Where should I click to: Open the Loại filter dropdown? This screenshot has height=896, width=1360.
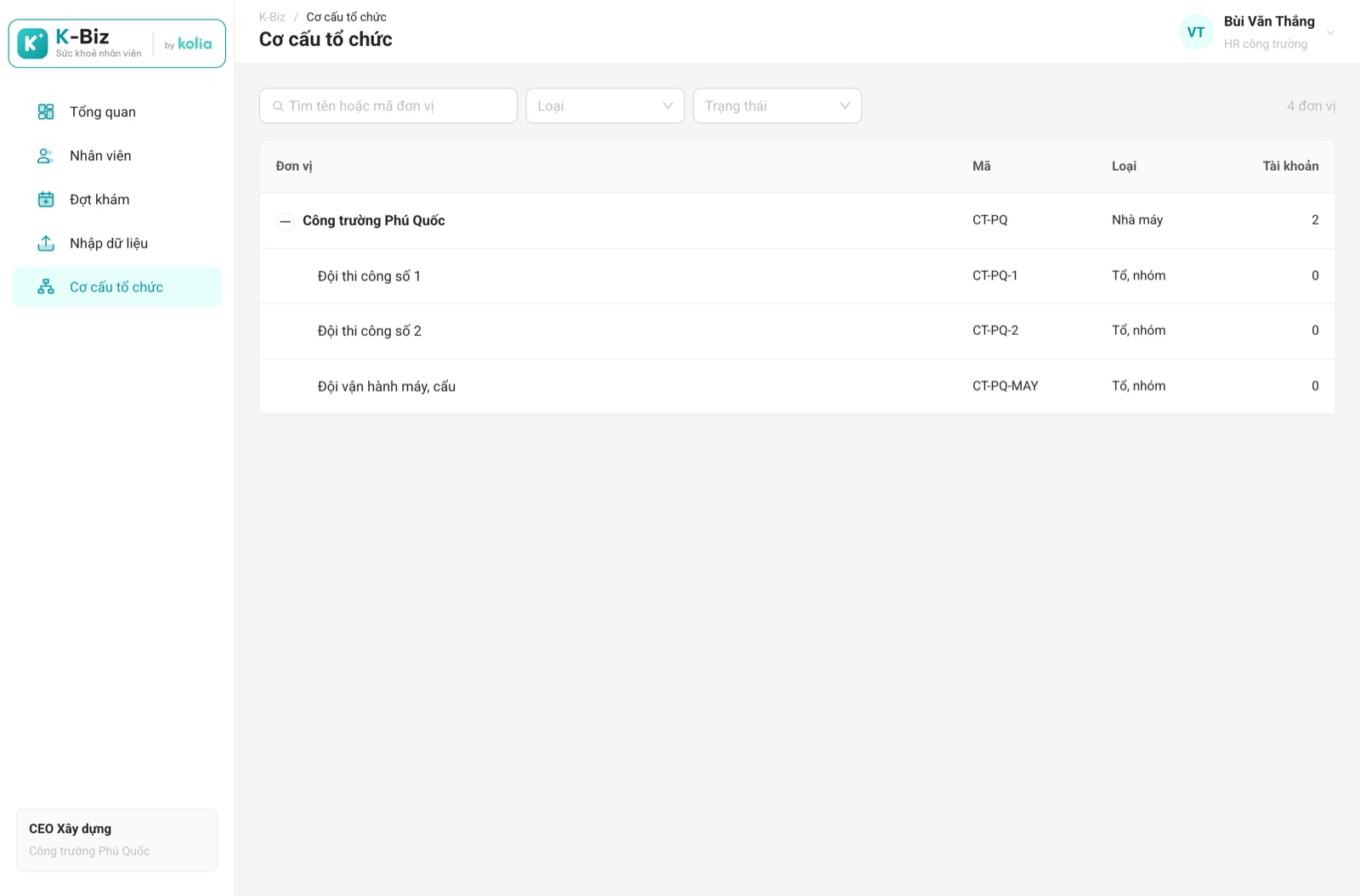605,106
